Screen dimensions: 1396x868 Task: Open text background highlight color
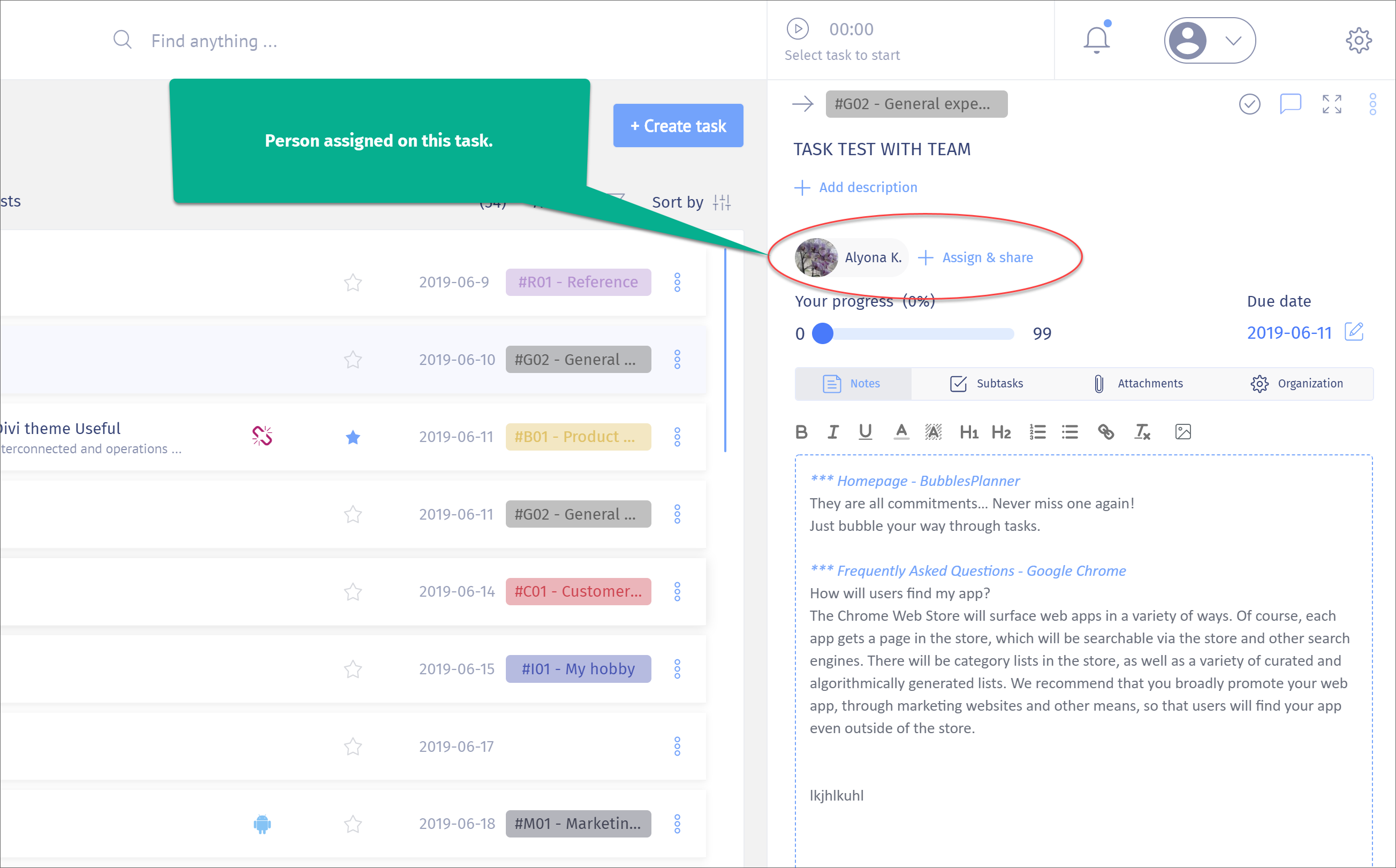pos(933,432)
